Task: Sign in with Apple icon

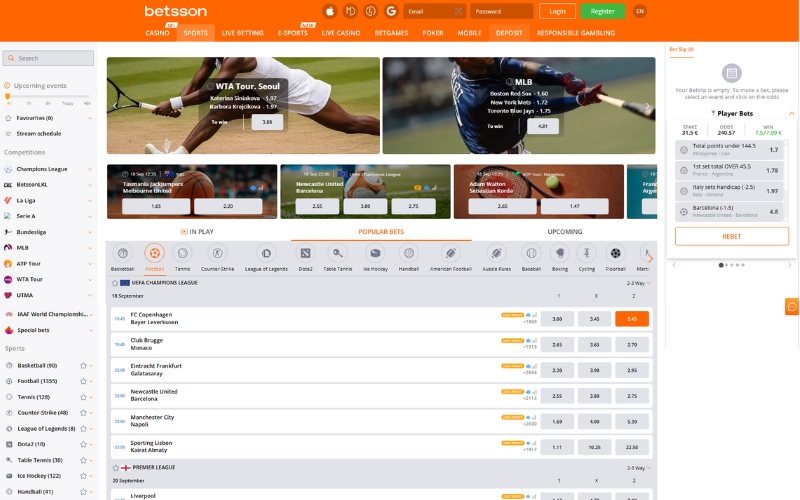Action: (x=330, y=11)
